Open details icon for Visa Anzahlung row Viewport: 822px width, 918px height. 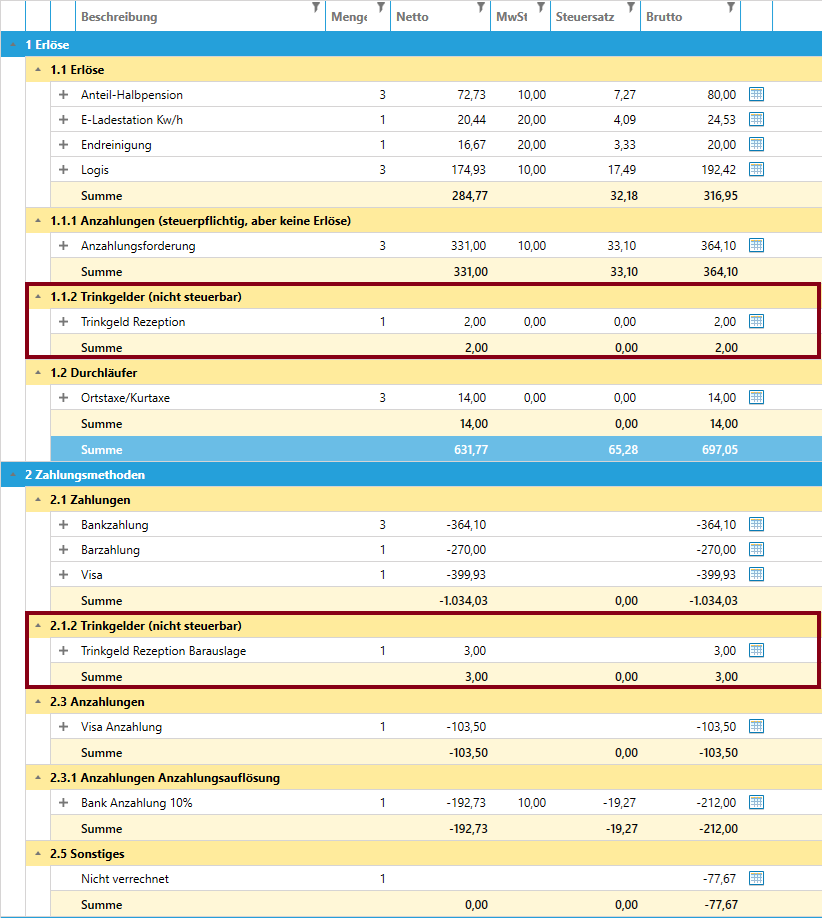pos(756,726)
